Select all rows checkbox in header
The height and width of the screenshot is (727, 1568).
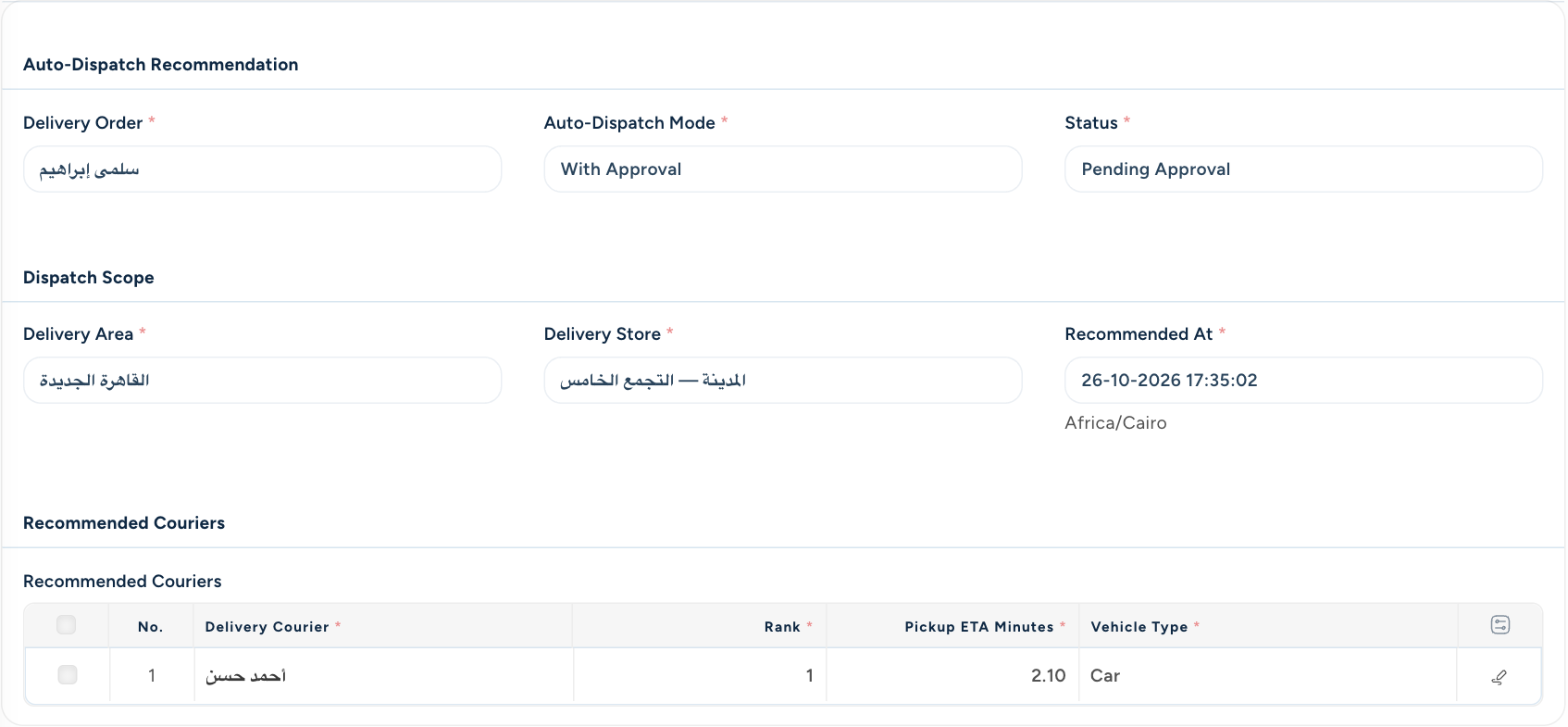[x=67, y=625]
